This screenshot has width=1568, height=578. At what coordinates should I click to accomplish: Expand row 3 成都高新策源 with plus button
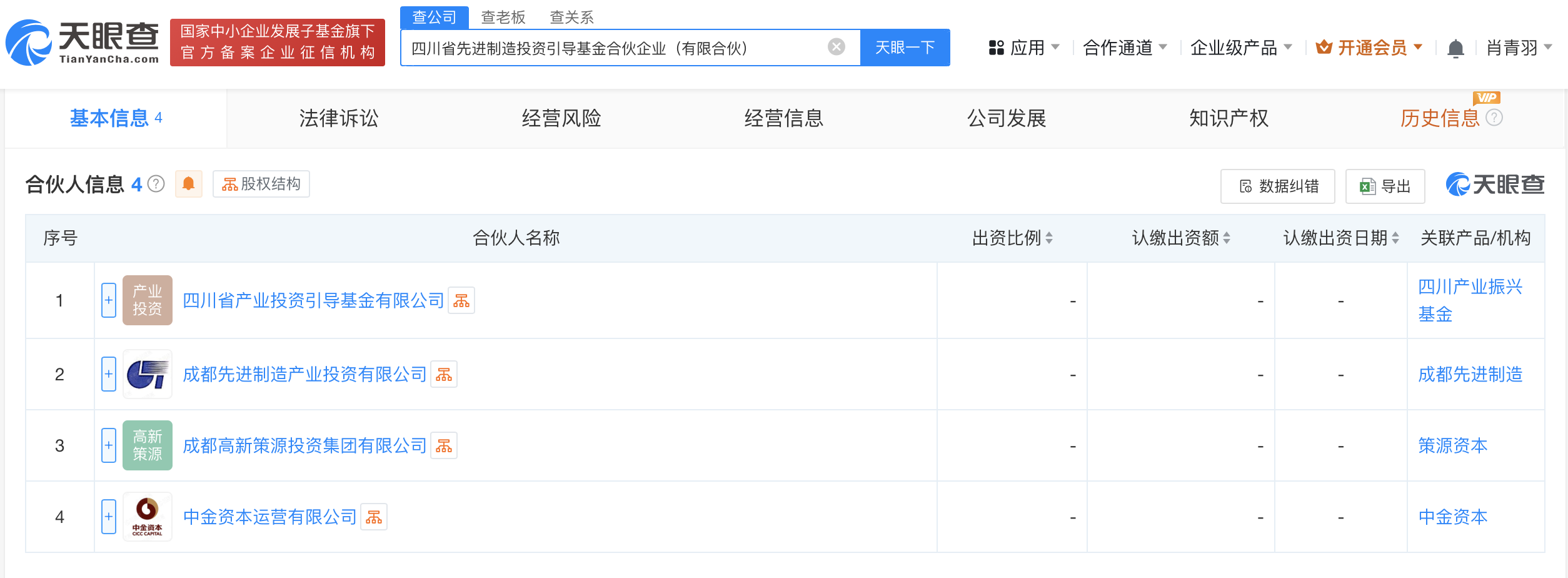click(x=109, y=445)
